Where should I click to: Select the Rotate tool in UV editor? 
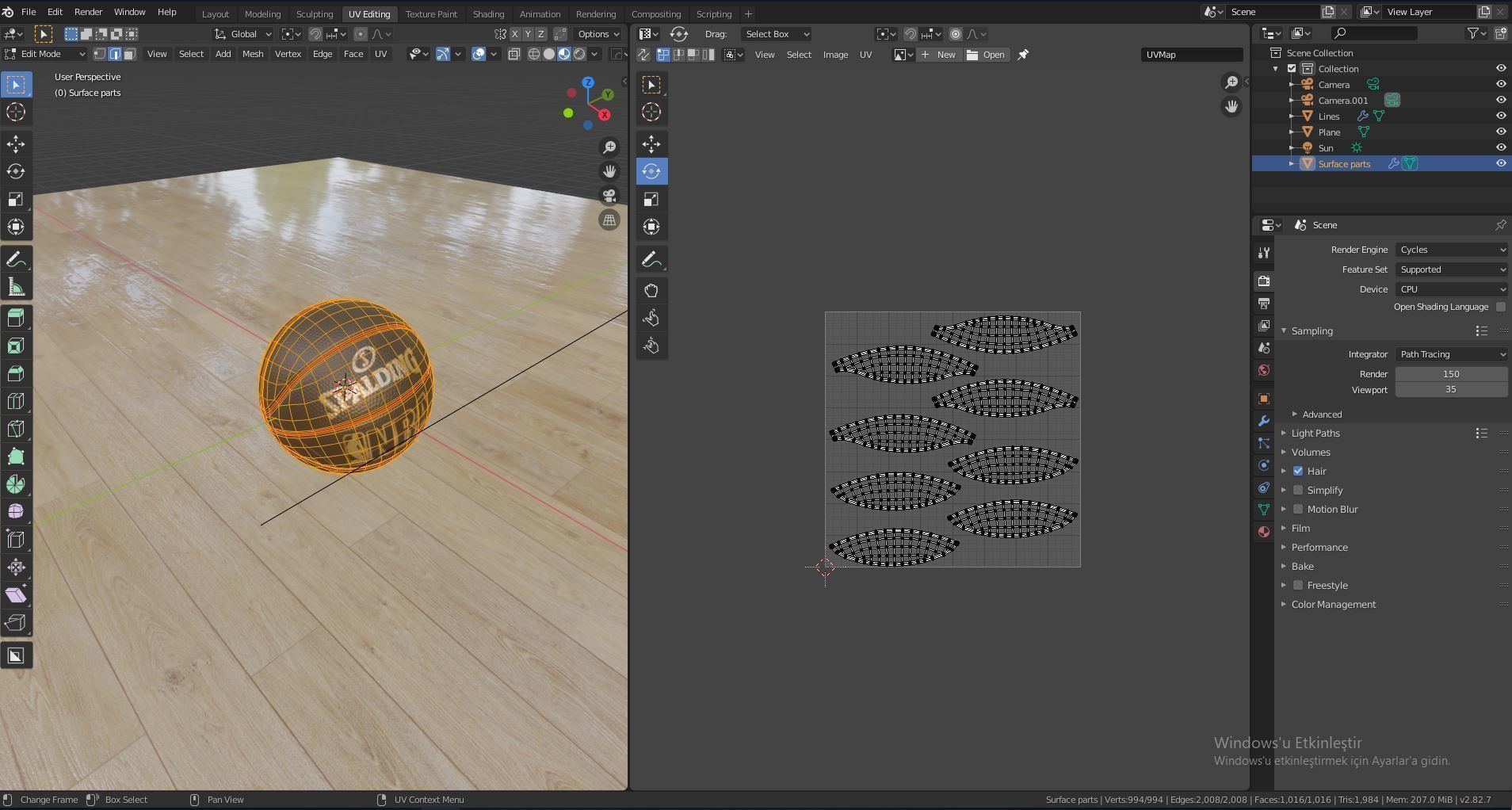651,171
